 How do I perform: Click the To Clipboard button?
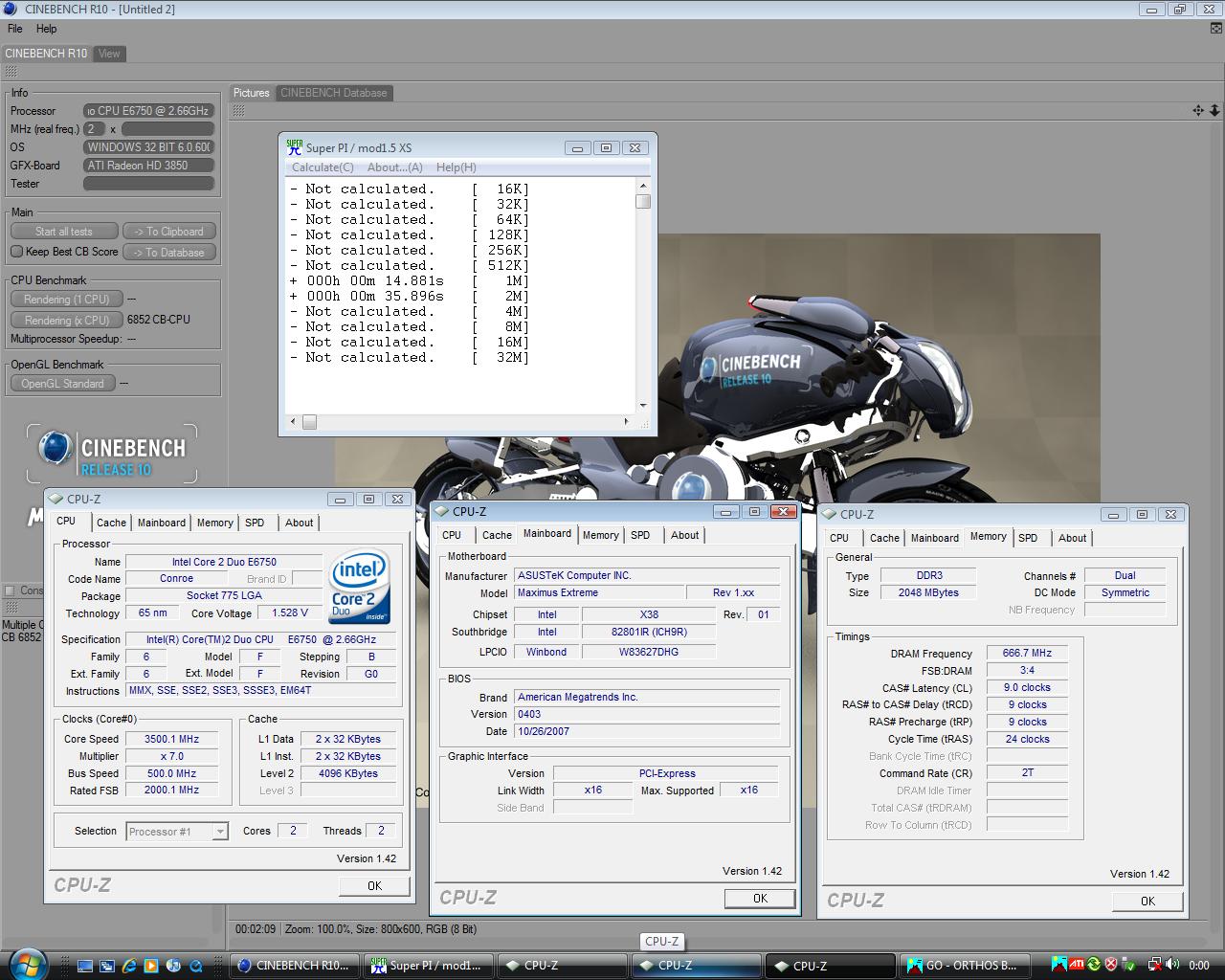[x=168, y=232]
